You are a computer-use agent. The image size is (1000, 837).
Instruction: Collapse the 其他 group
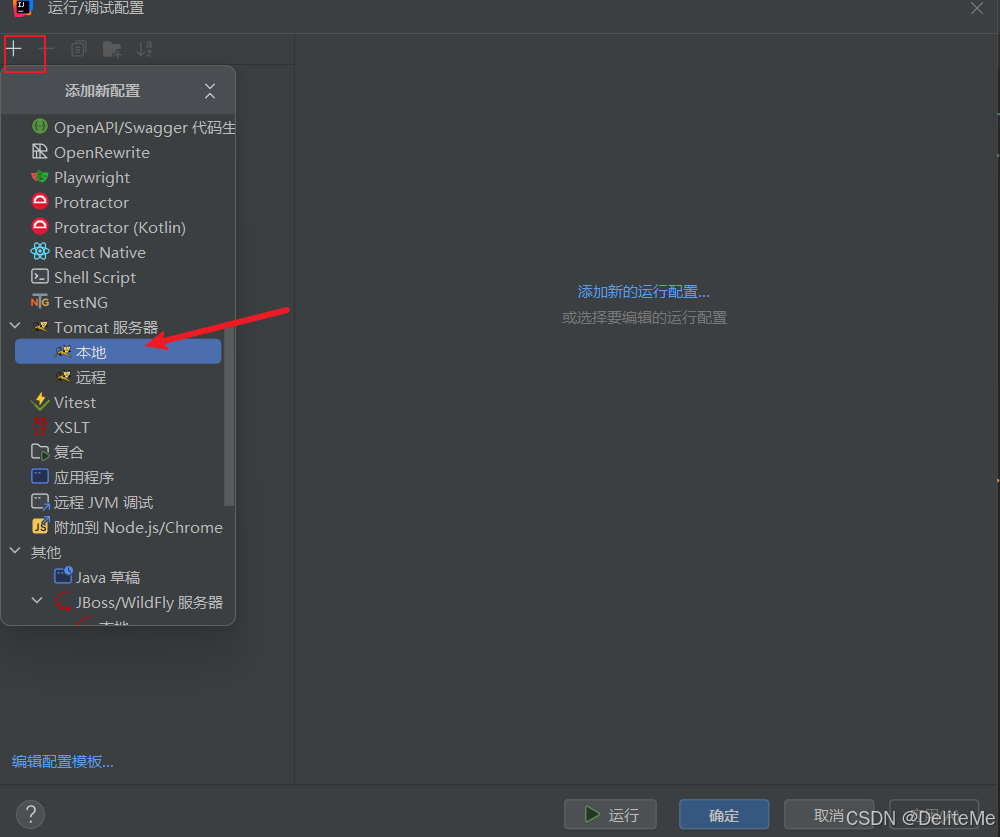coord(15,551)
